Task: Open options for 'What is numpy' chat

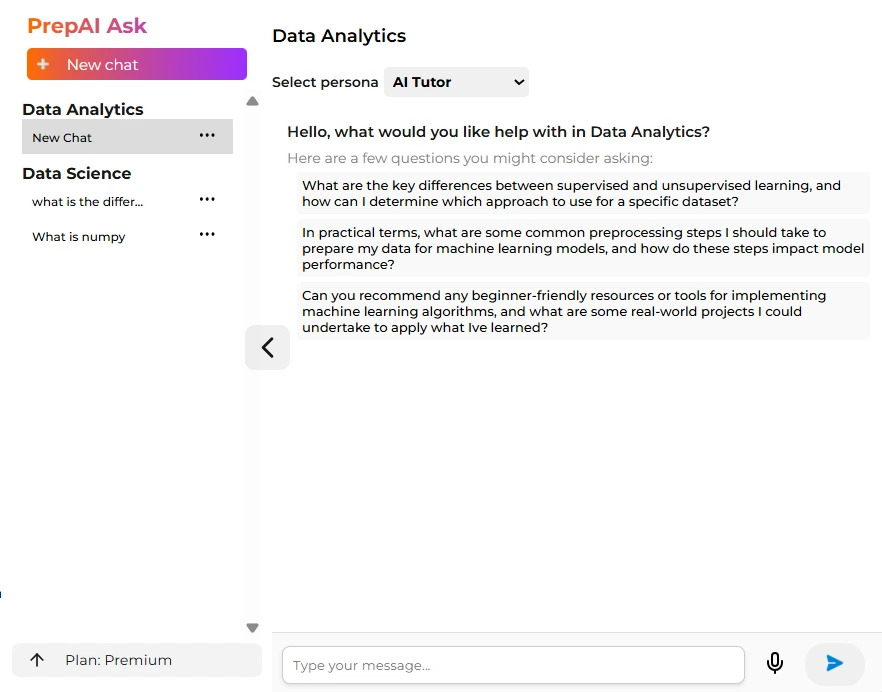Action: [x=207, y=234]
